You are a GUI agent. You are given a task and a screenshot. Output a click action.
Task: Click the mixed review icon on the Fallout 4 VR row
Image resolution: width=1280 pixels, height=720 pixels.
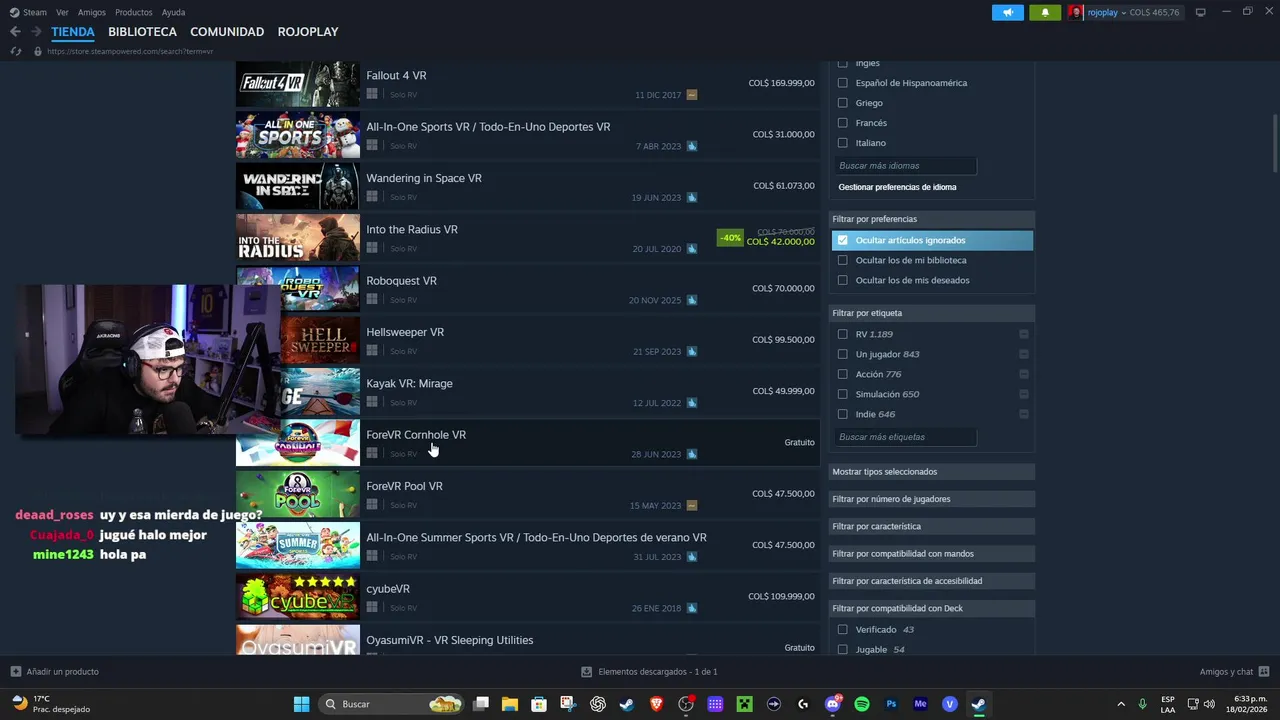coord(692,95)
